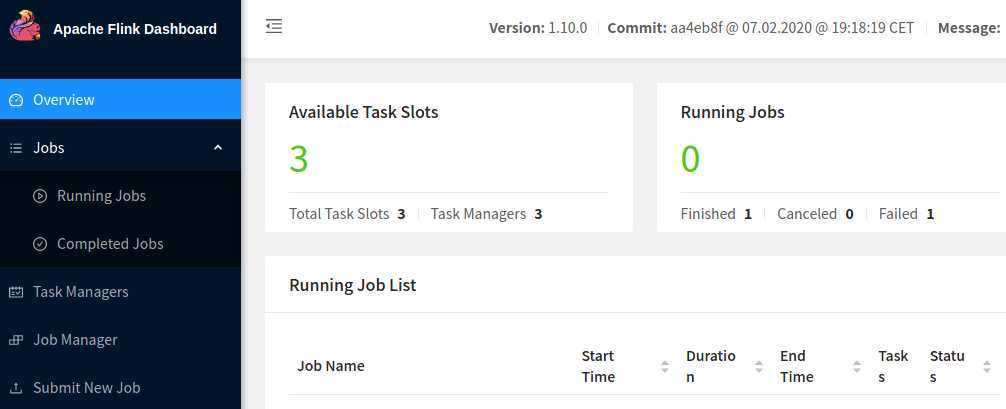Click the Jobs list icon

click(x=16, y=148)
